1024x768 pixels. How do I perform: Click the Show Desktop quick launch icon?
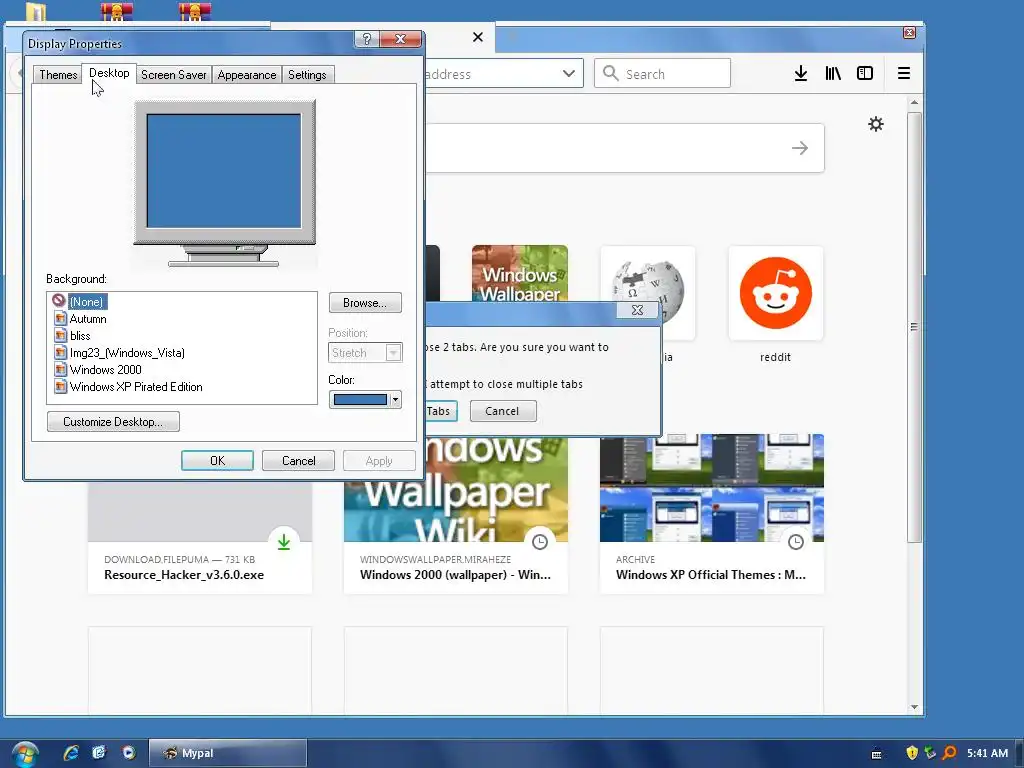(99, 753)
